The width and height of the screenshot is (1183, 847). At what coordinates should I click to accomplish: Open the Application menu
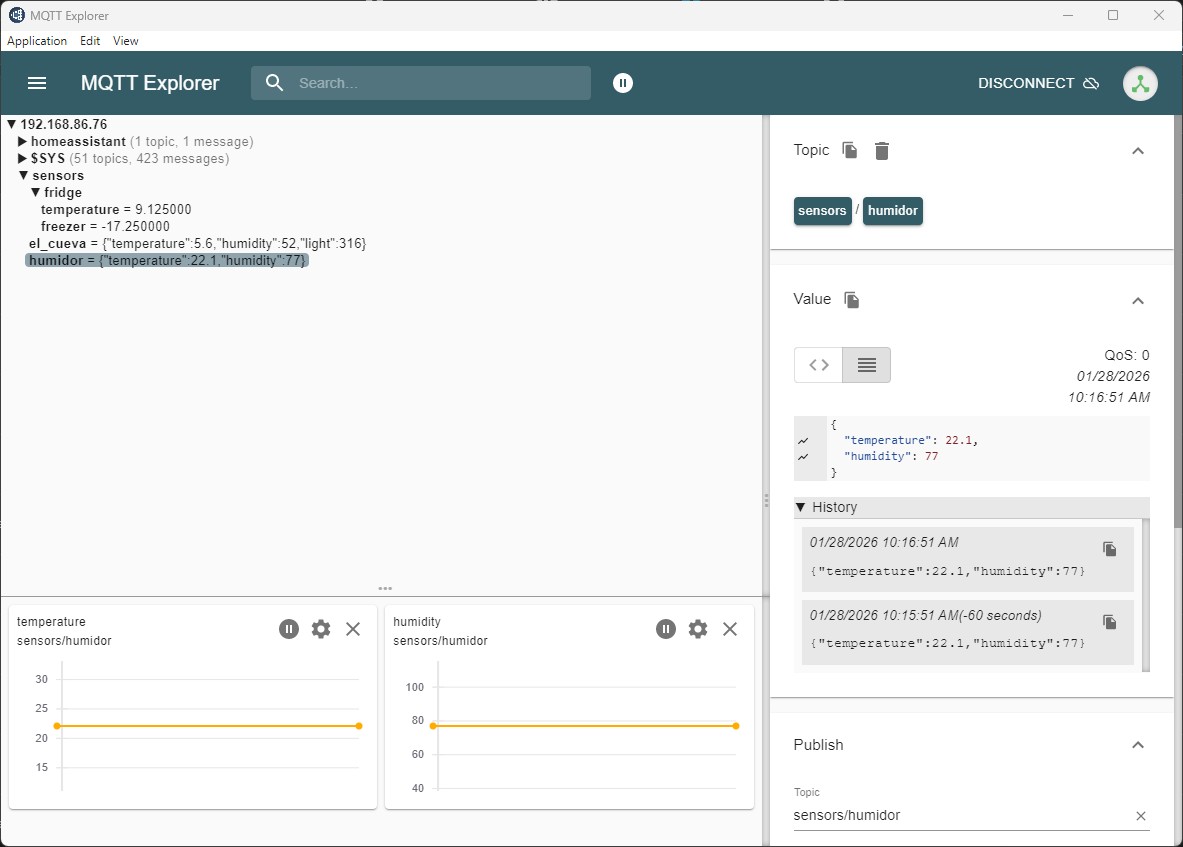pyautogui.click(x=37, y=41)
